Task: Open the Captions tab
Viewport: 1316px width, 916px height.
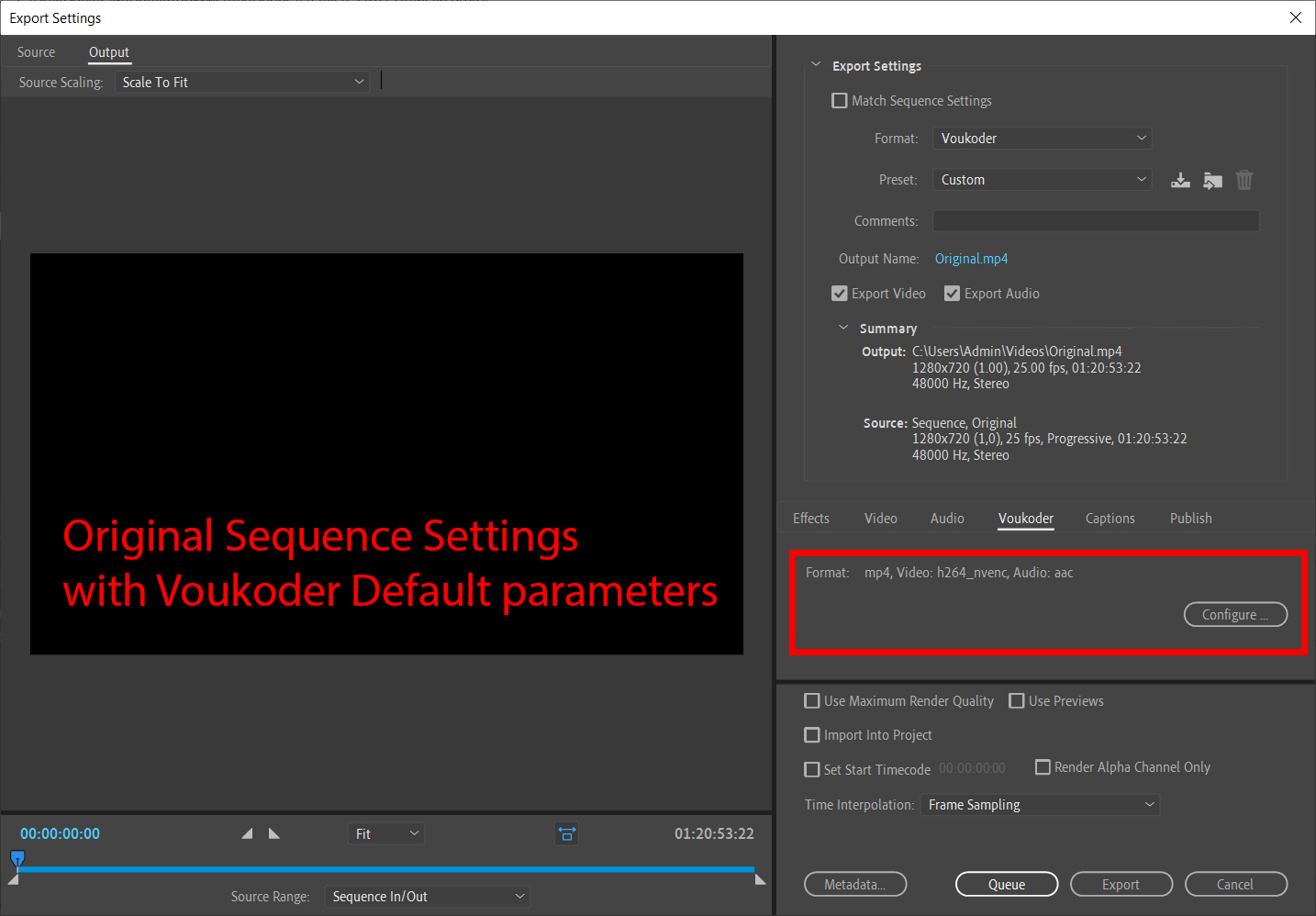Action: pos(1110,519)
